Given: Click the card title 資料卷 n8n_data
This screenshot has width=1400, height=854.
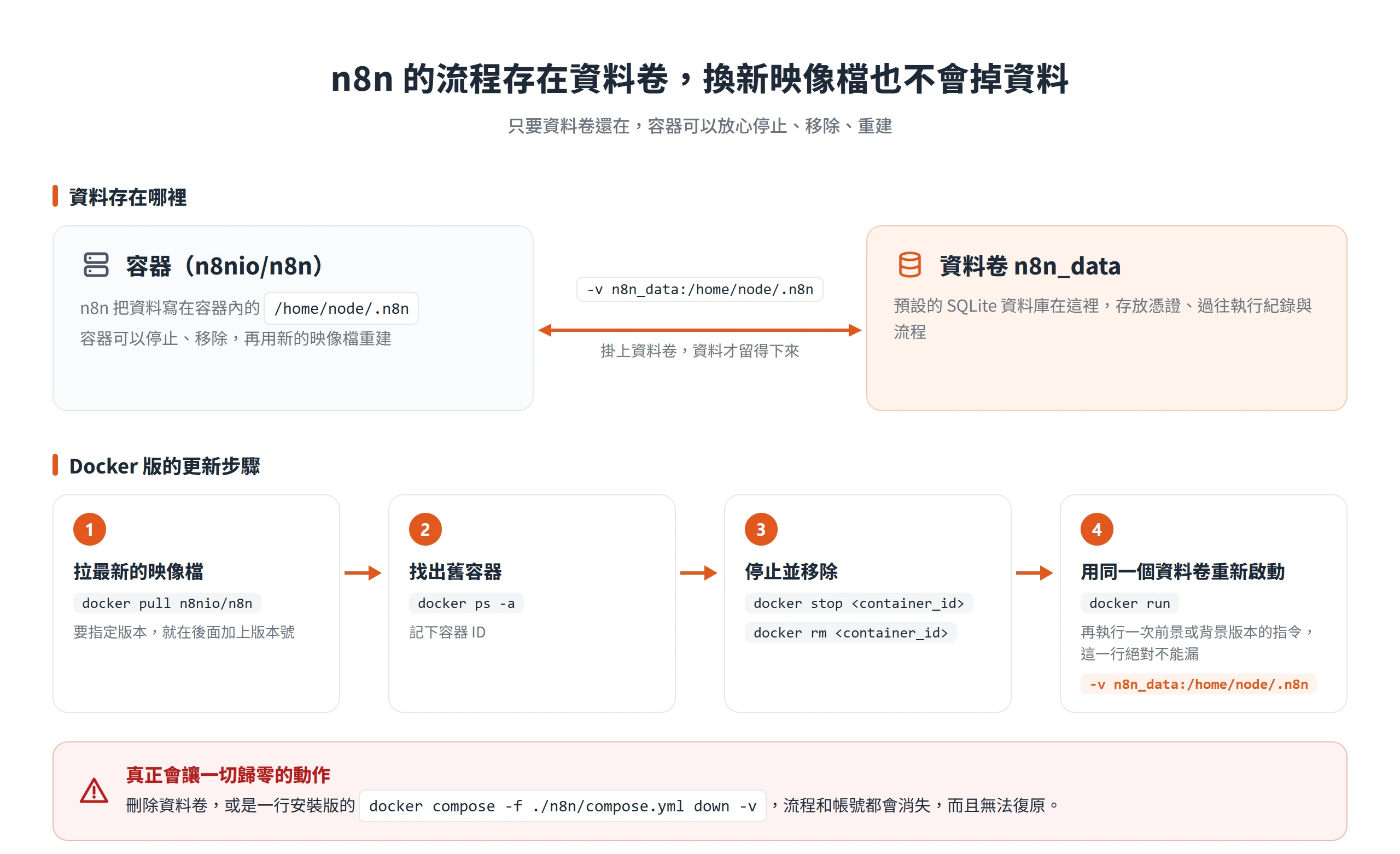Looking at the screenshot, I should (1030, 266).
